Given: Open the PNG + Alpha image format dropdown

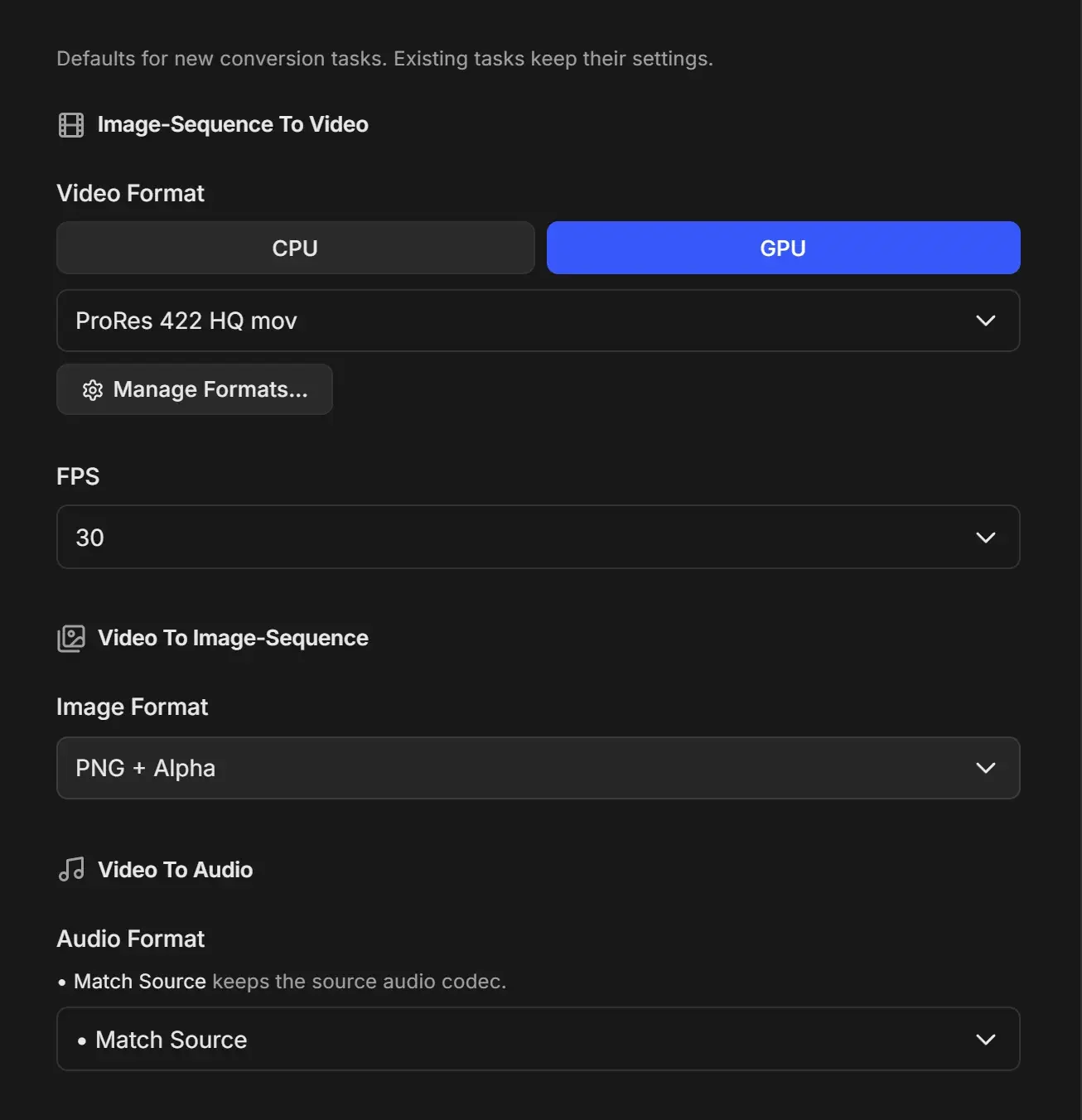Looking at the screenshot, I should coord(538,768).
